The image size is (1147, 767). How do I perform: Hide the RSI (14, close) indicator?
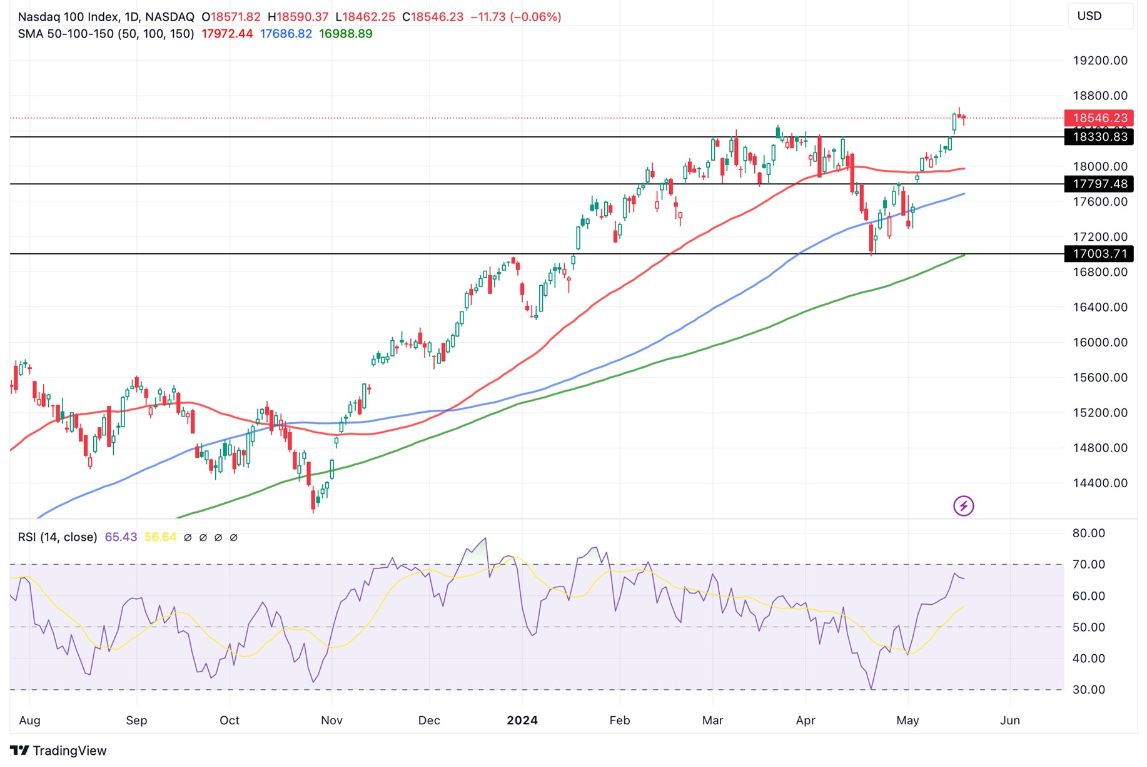[x=60, y=537]
